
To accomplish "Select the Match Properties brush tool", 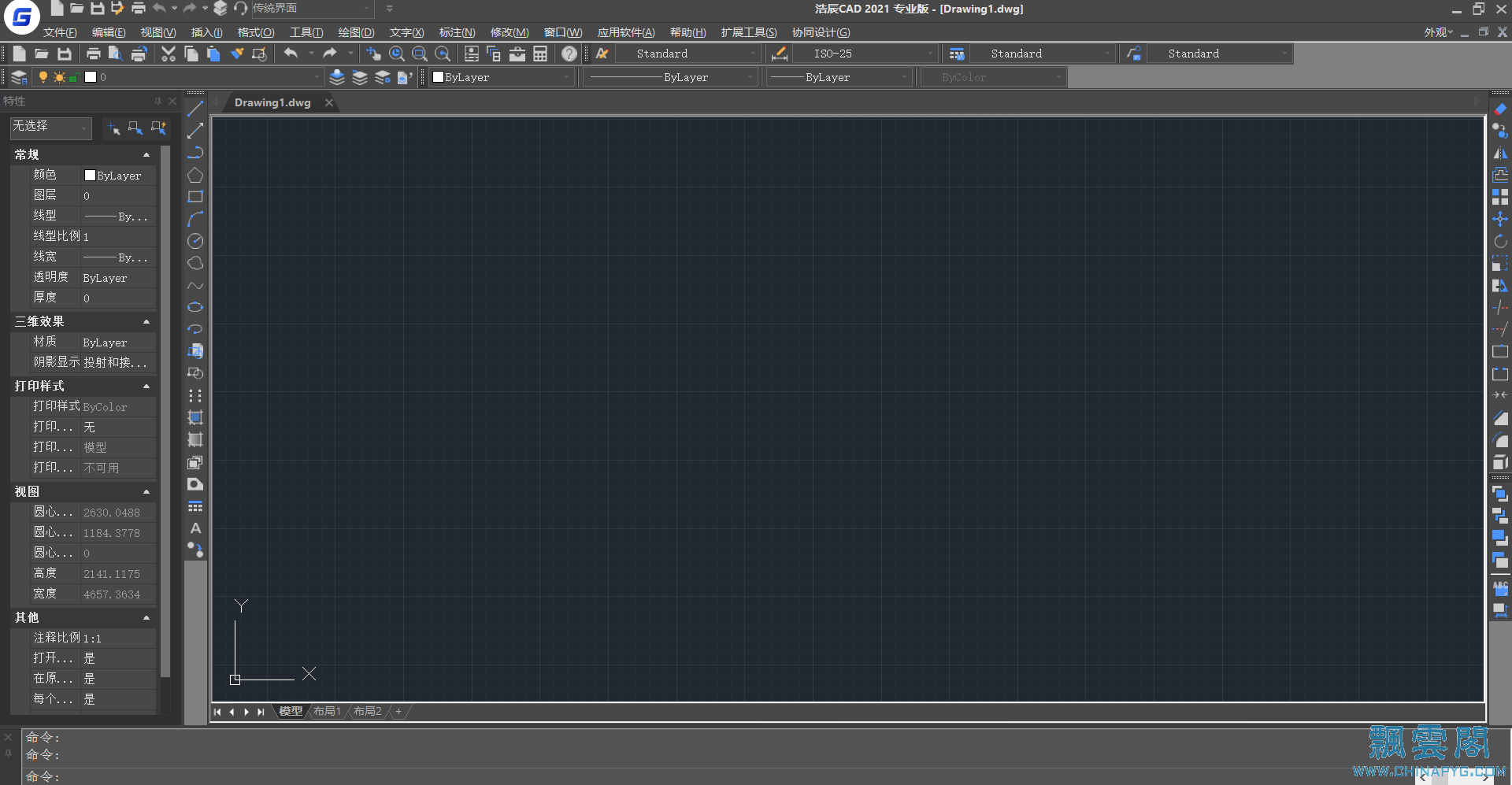I will [x=237, y=54].
